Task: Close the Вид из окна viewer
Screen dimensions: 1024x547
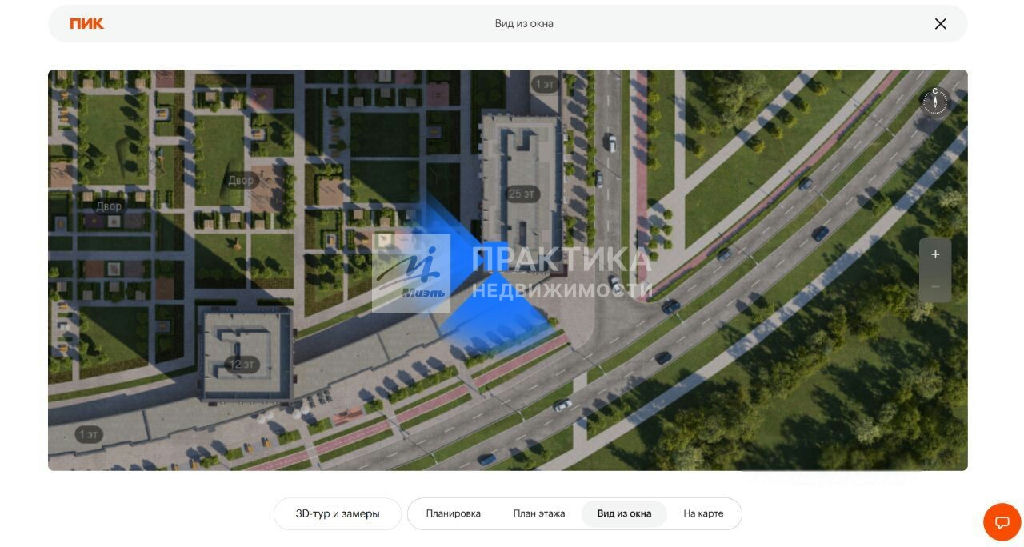Action: click(x=940, y=24)
